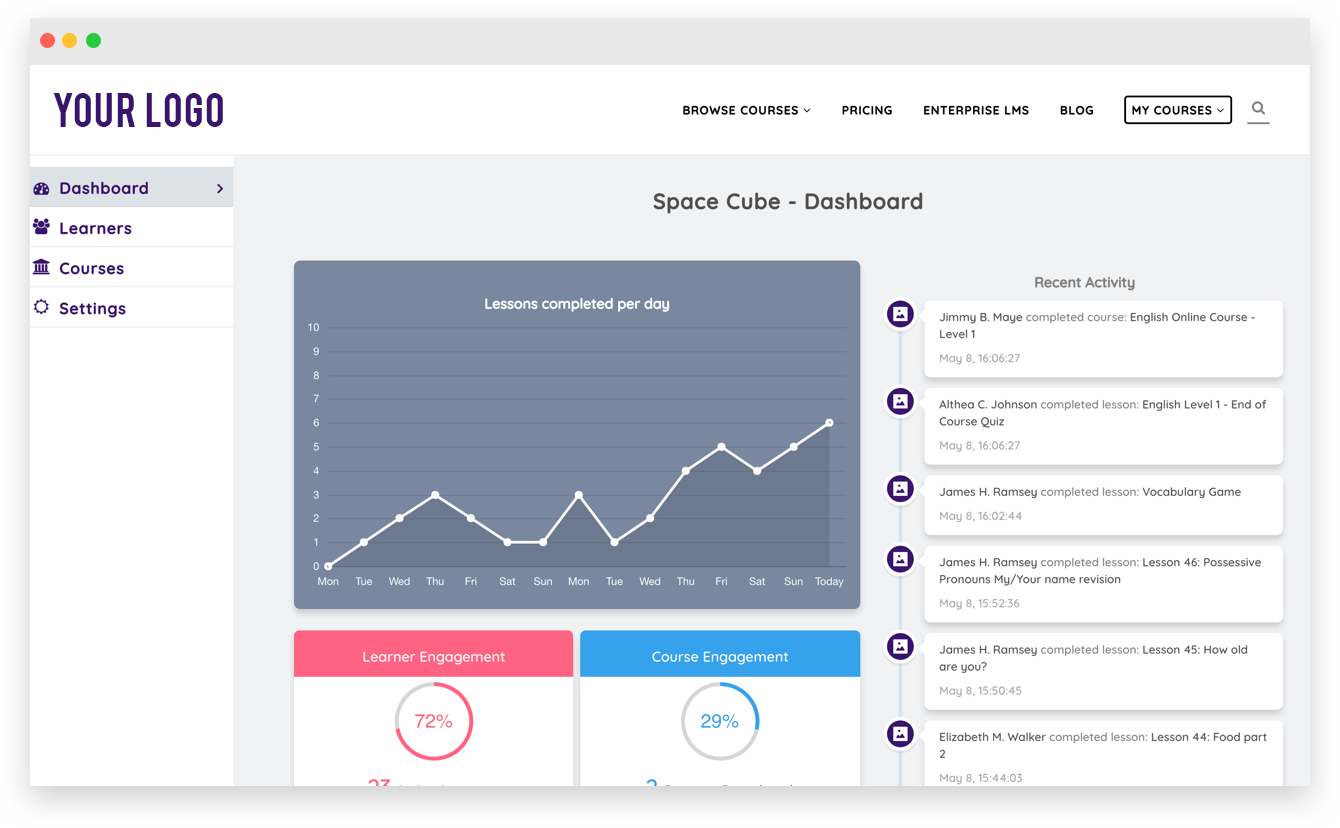Click the Settings gear icon
The image size is (1340, 828).
pyautogui.click(x=42, y=307)
